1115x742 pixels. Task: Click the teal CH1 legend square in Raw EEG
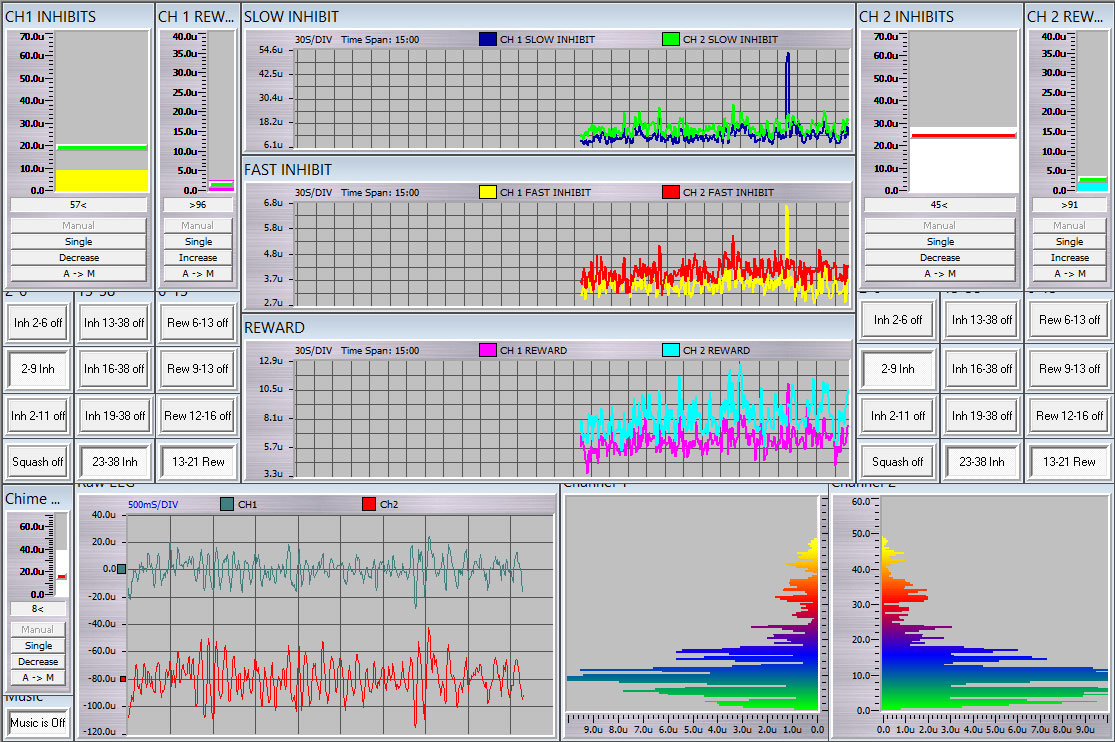pos(227,505)
